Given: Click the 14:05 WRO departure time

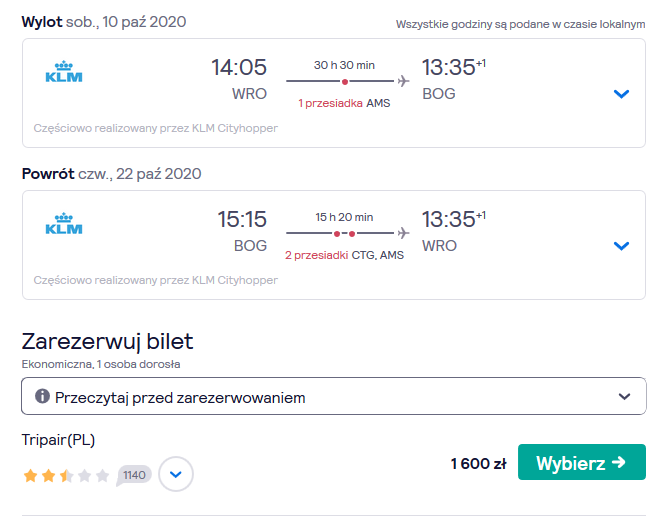Looking at the screenshot, I should pyautogui.click(x=239, y=79).
